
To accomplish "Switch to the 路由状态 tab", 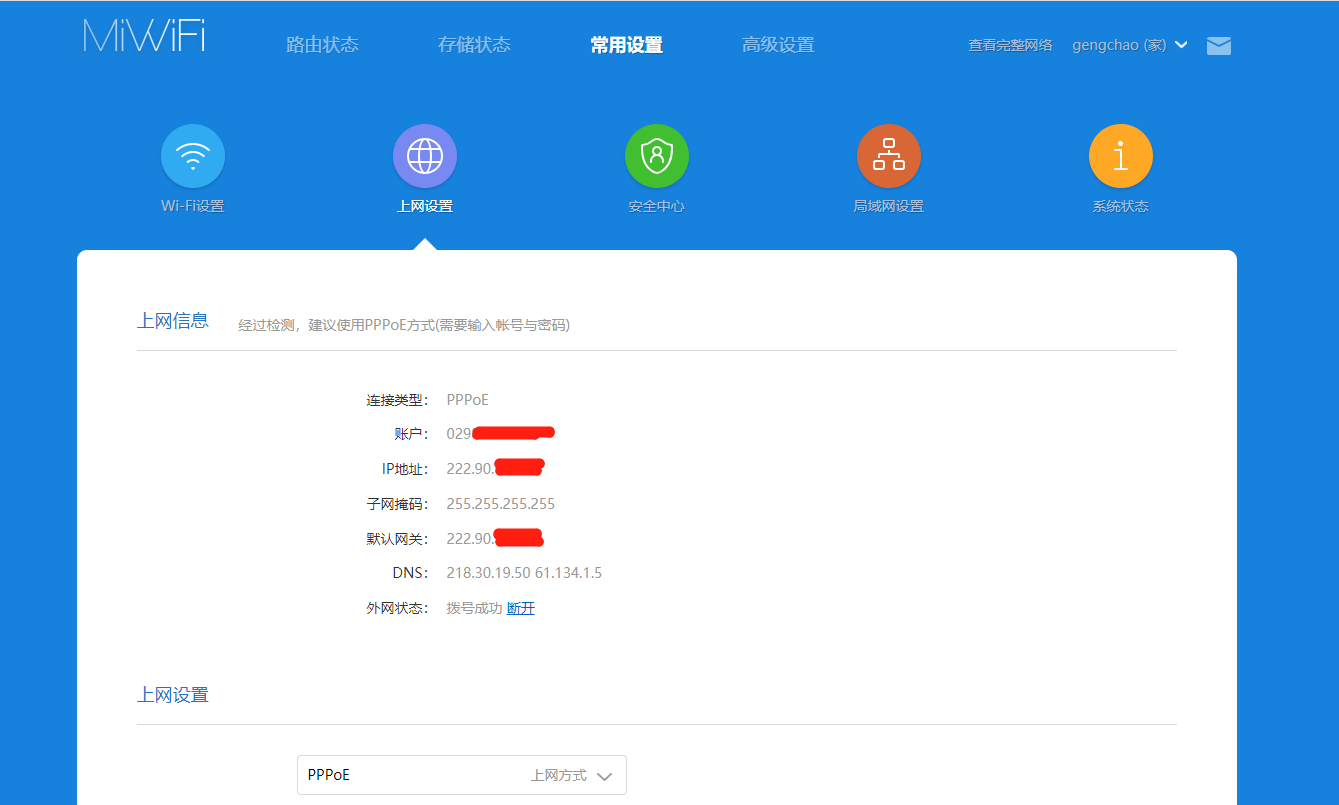I will pos(322,45).
